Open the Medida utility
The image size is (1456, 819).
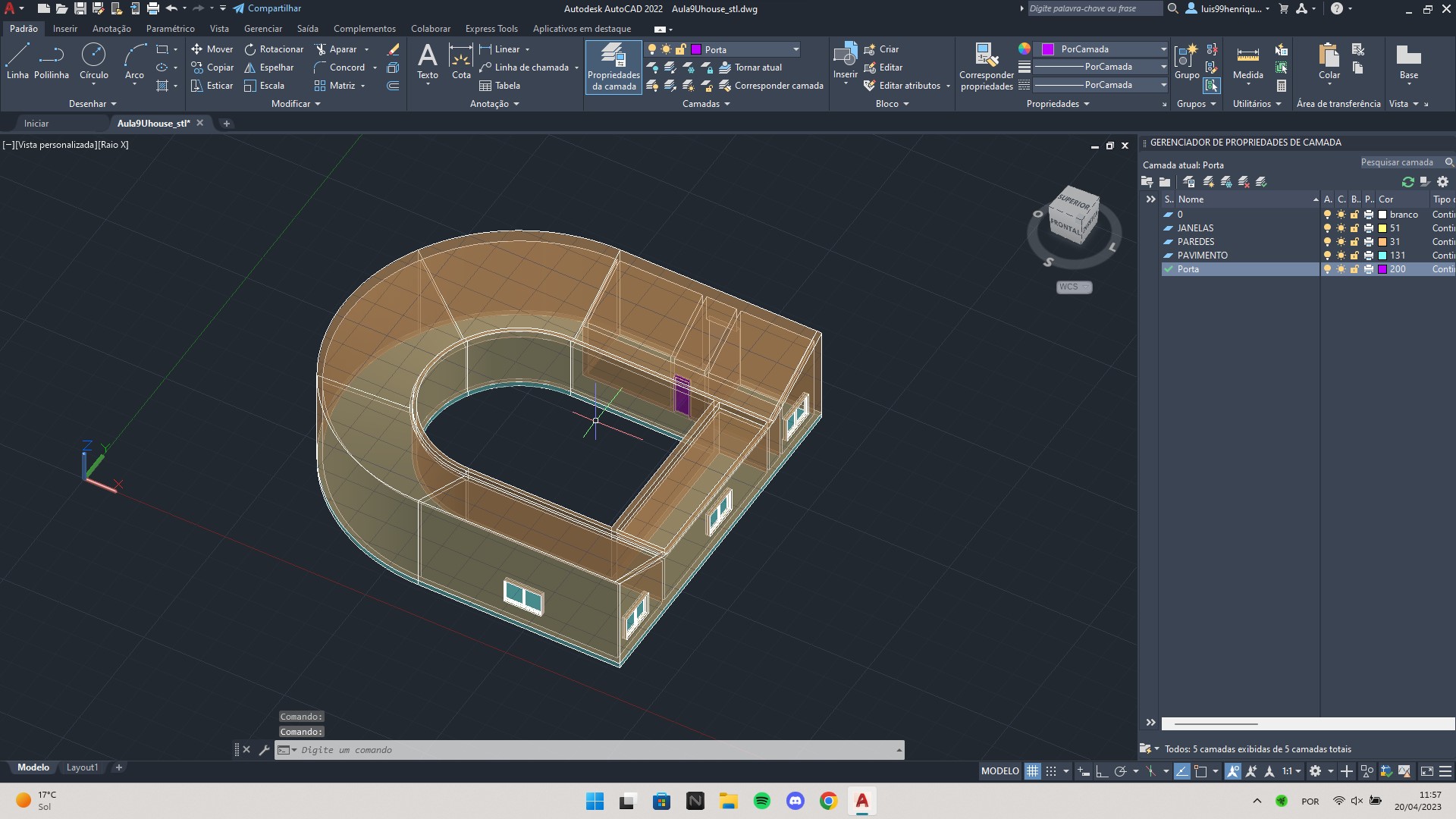(x=1247, y=61)
